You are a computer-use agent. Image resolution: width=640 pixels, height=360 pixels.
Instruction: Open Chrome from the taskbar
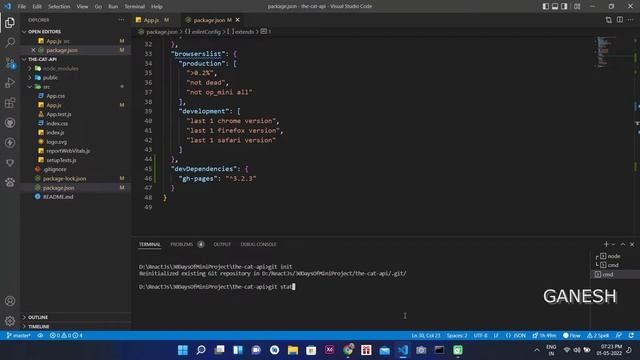coord(348,350)
